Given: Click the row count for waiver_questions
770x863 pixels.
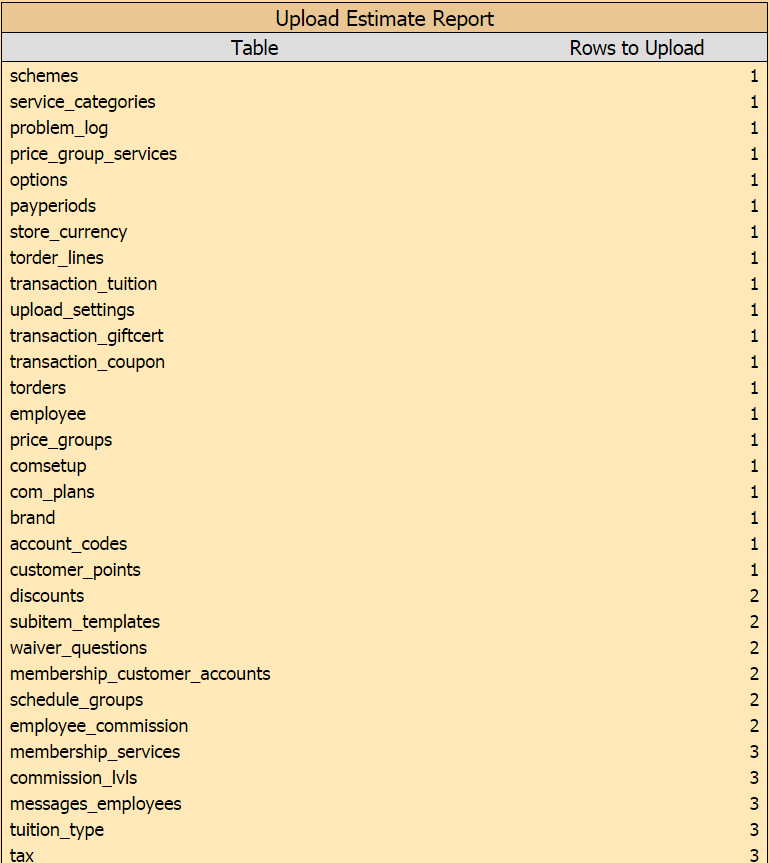Looking at the screenshot, I should pos(754,648).
